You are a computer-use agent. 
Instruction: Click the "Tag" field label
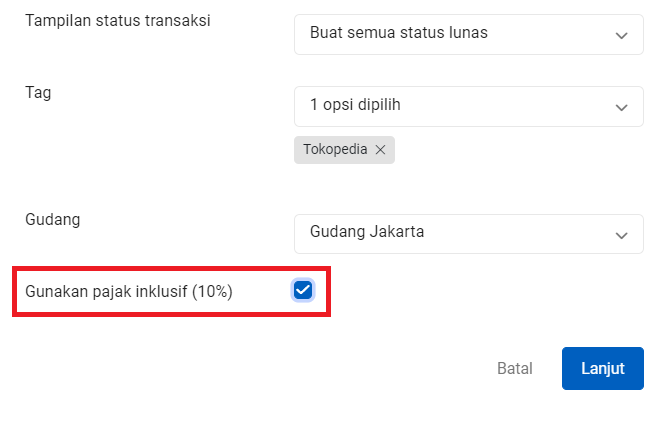[38, 92]
